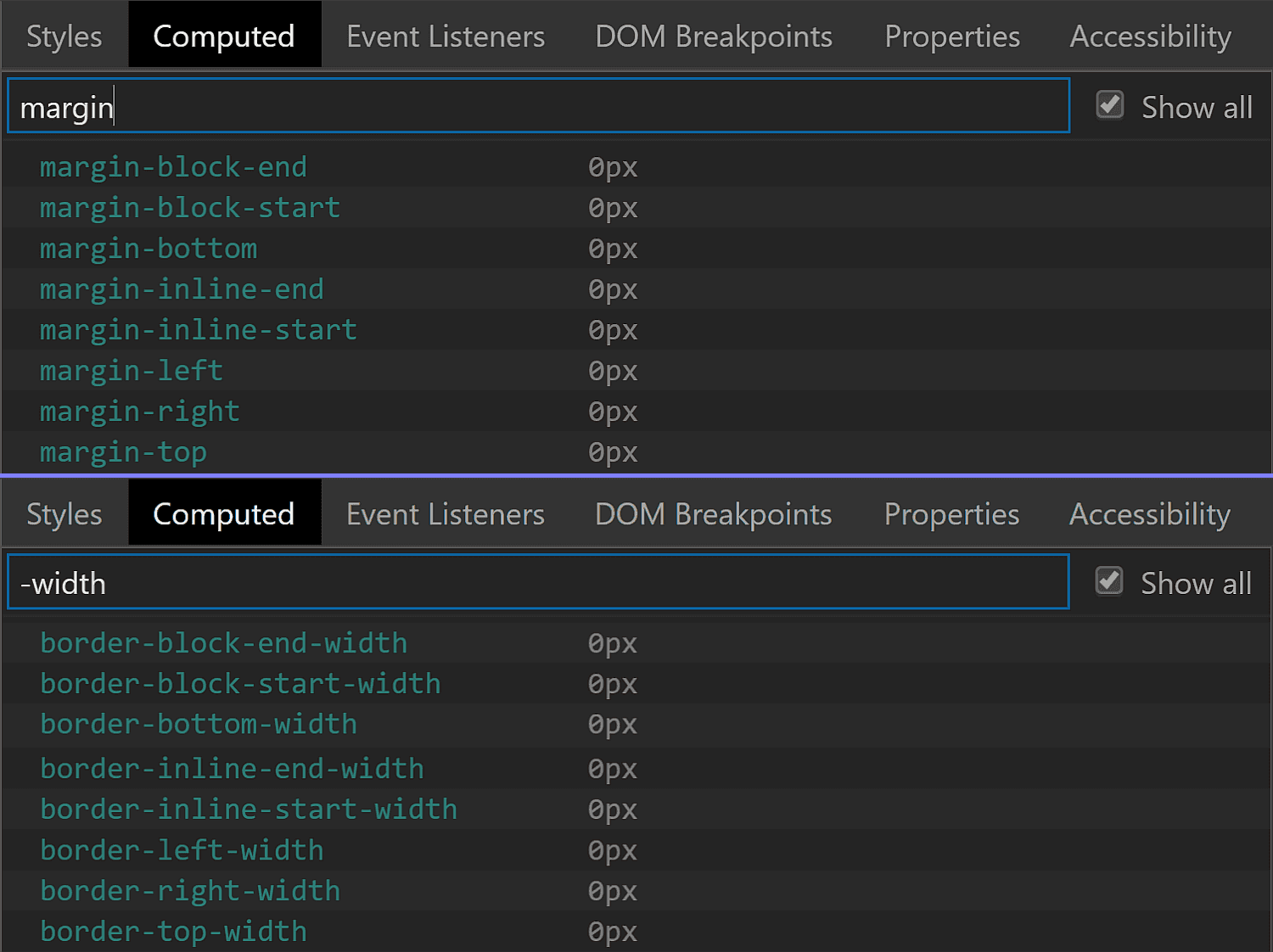Image resolution: width=1273 pixels, height=952 pixels.
Task: Select the border-block-start-width property
Action: coord(241,684)
